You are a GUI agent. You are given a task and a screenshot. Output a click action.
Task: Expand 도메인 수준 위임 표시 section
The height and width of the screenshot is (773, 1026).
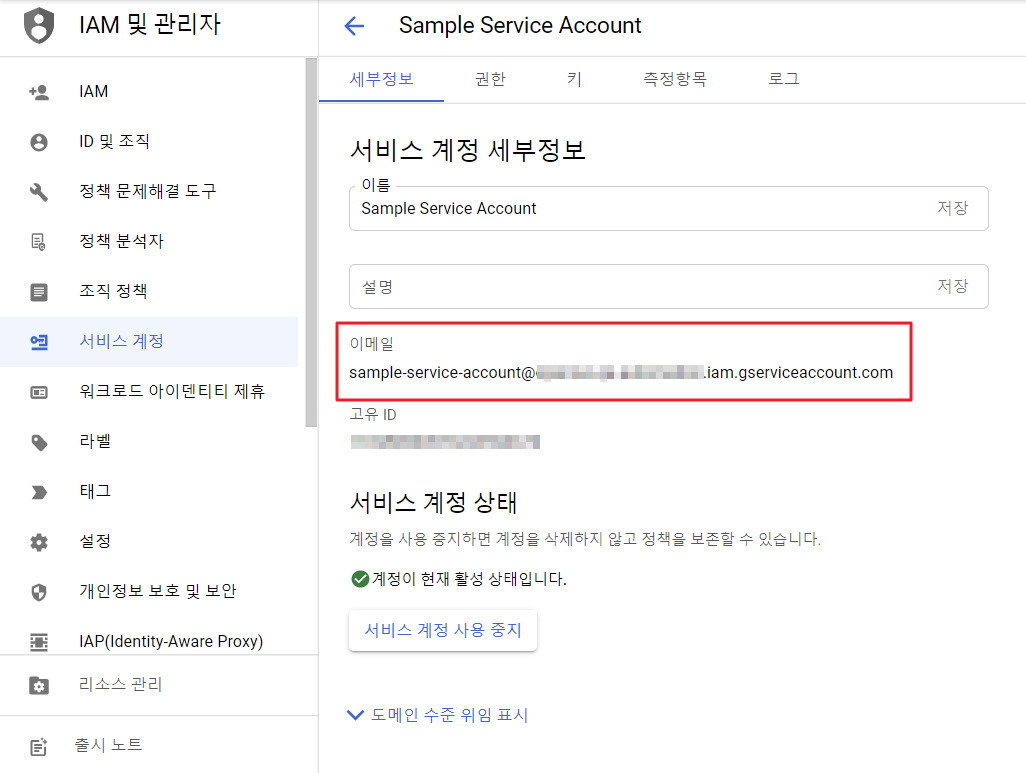[437, 715]
